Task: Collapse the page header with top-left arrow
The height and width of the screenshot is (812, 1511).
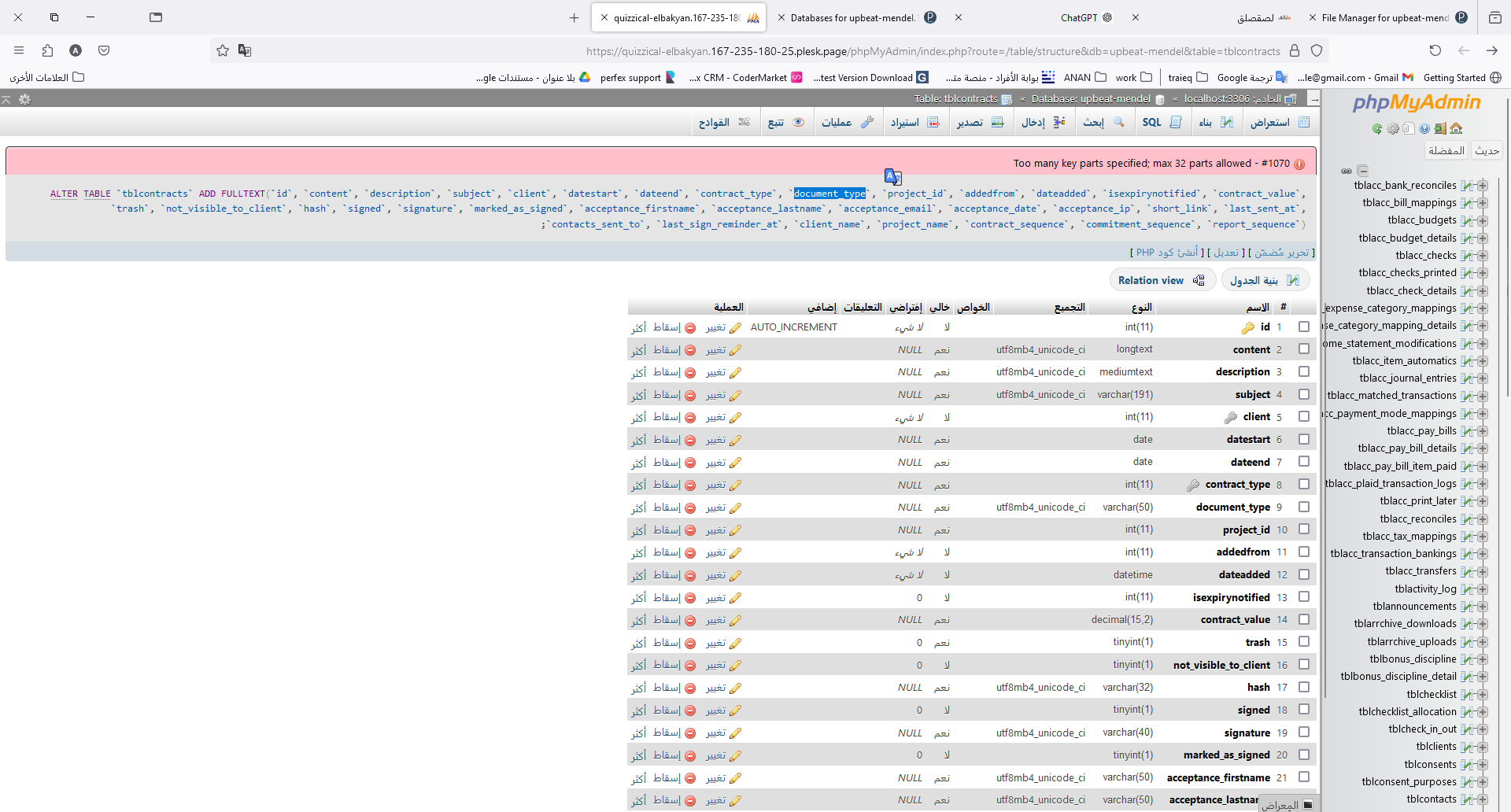Action: click(x=6, y=100)
